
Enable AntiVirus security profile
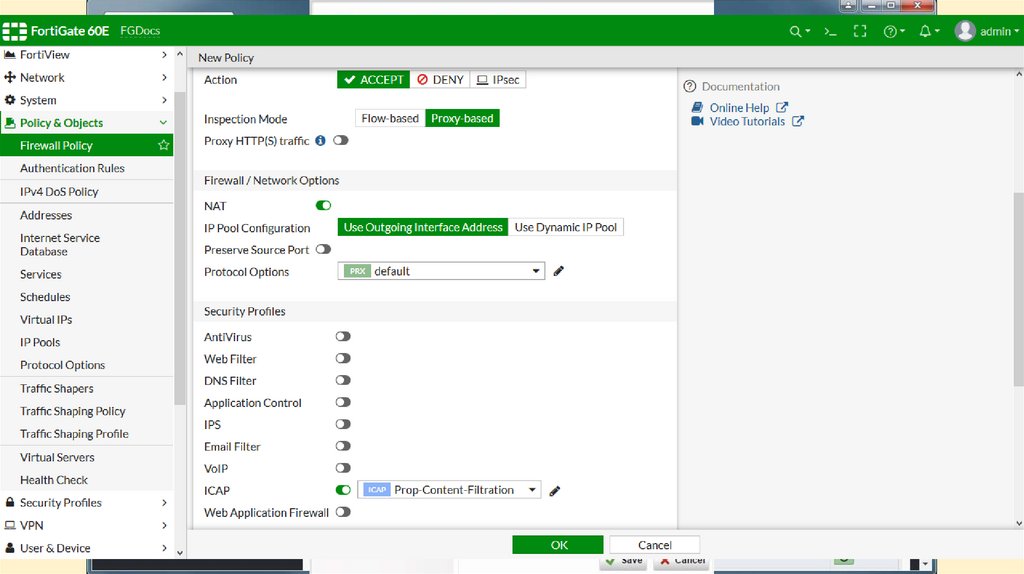point(343,336)
